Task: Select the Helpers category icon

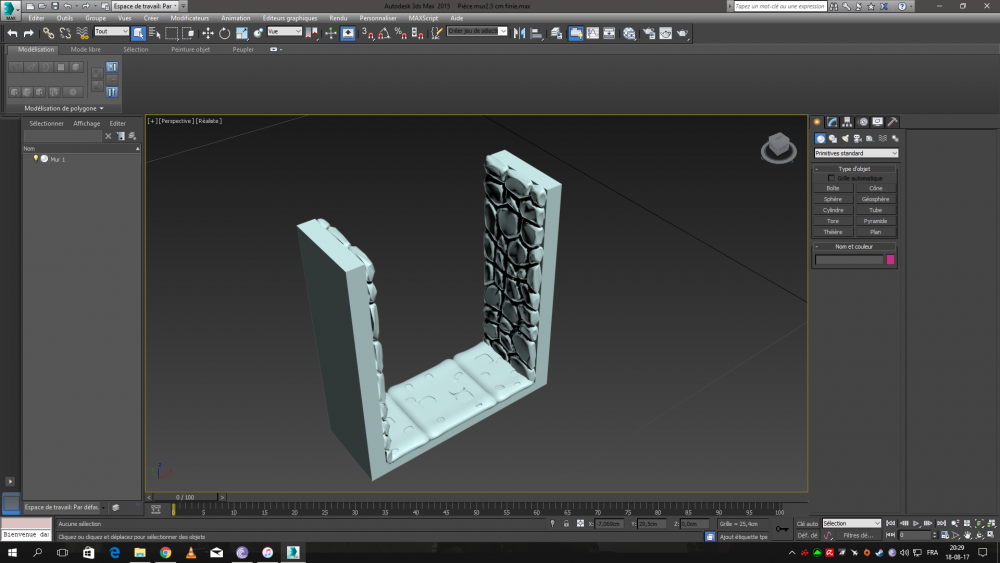Action: (x=869, y=138)
